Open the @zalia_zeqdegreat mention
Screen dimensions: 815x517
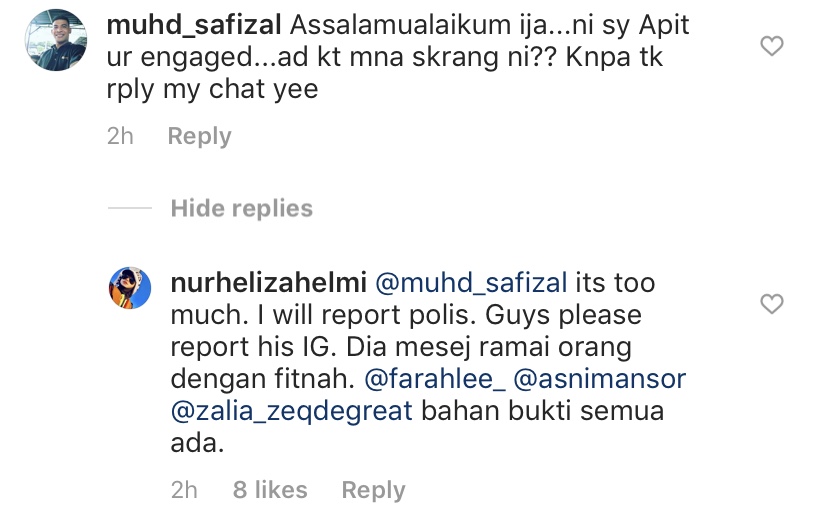[x=292, y=412]
